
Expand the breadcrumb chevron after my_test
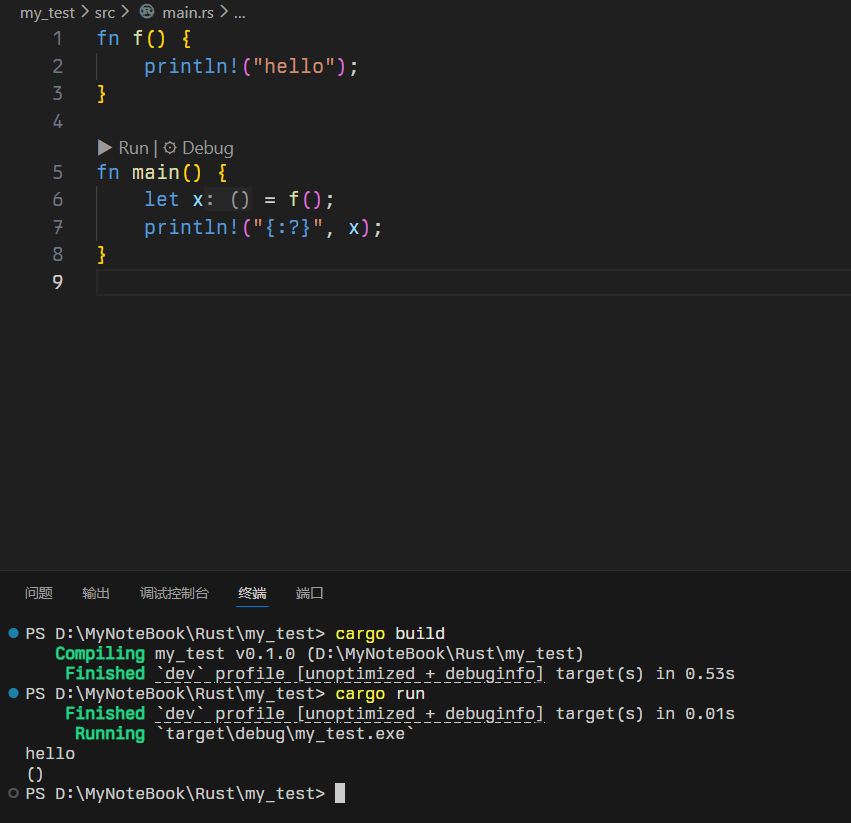click(85, 13)
